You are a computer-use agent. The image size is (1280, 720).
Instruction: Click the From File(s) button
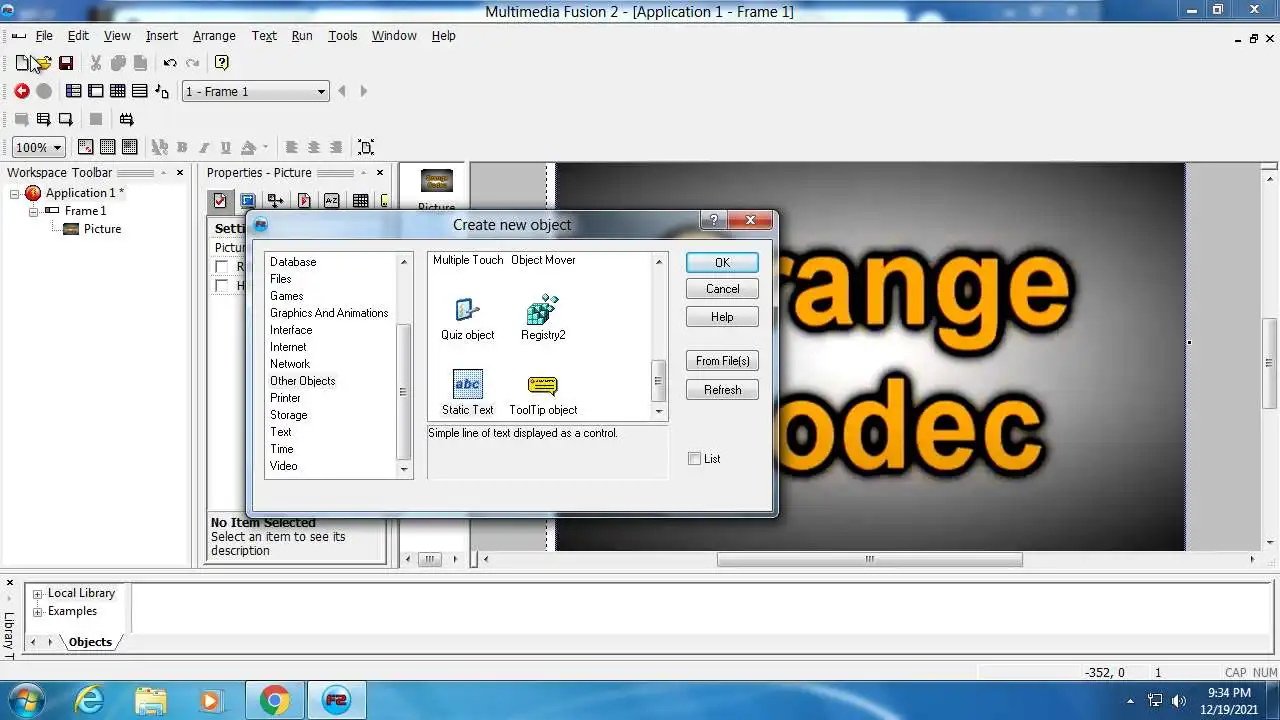722,361
